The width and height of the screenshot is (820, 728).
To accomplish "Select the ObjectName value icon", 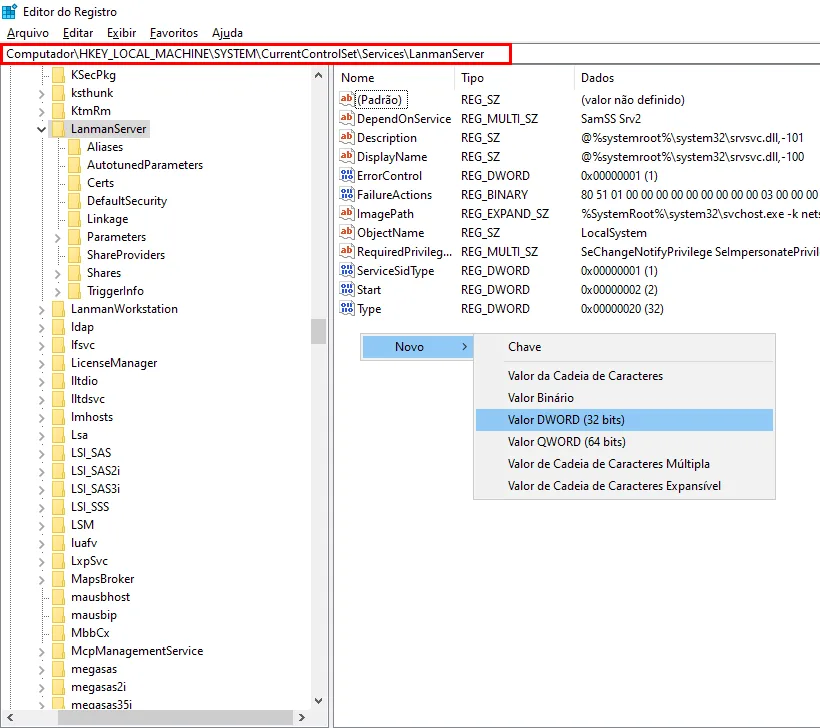I will point(346,232).
